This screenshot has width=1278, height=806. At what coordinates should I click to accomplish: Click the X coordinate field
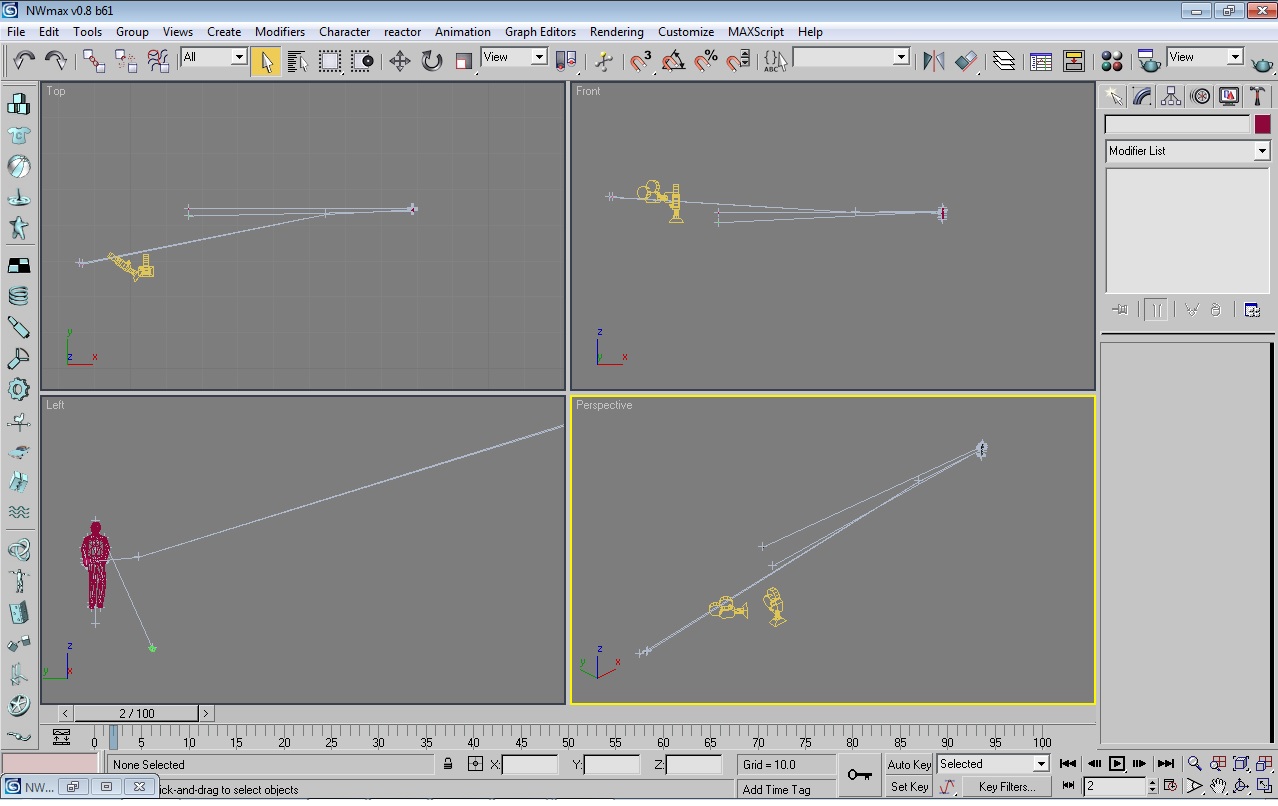click(530, 765)
